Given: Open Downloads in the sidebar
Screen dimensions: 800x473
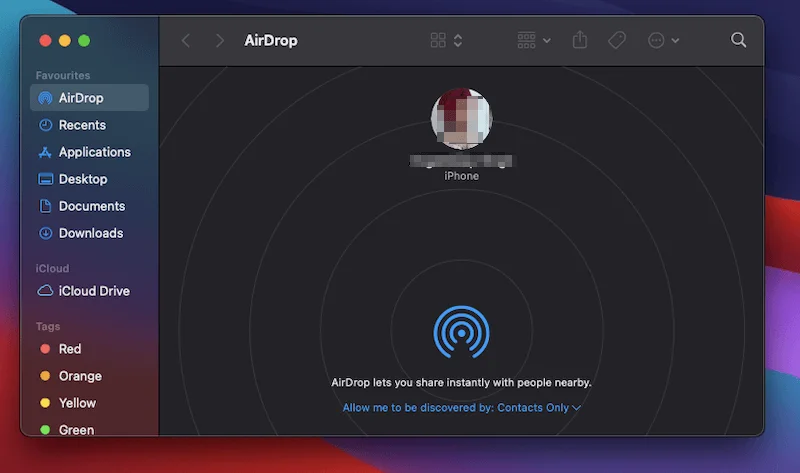Looking at the screenshot, I should 91,233.
